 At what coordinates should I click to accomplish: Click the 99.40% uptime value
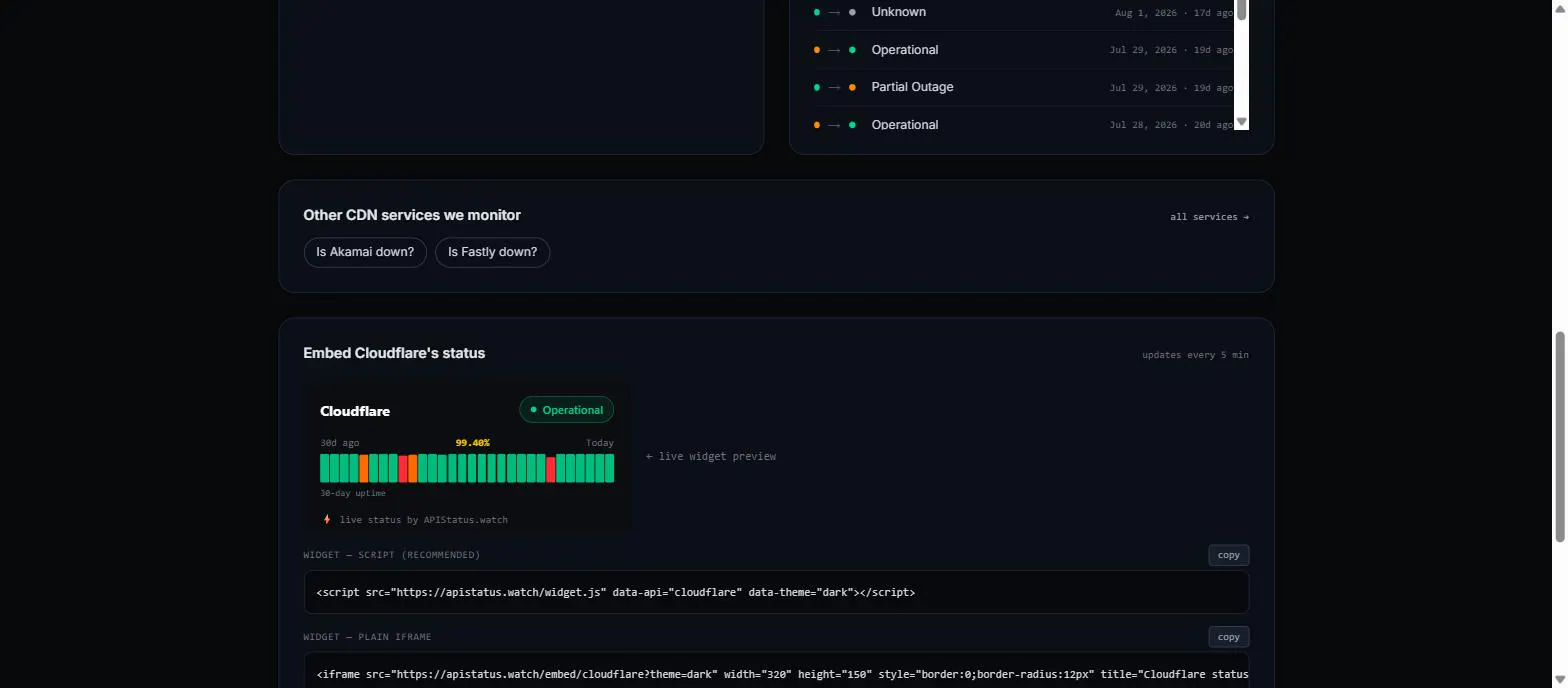472,442
